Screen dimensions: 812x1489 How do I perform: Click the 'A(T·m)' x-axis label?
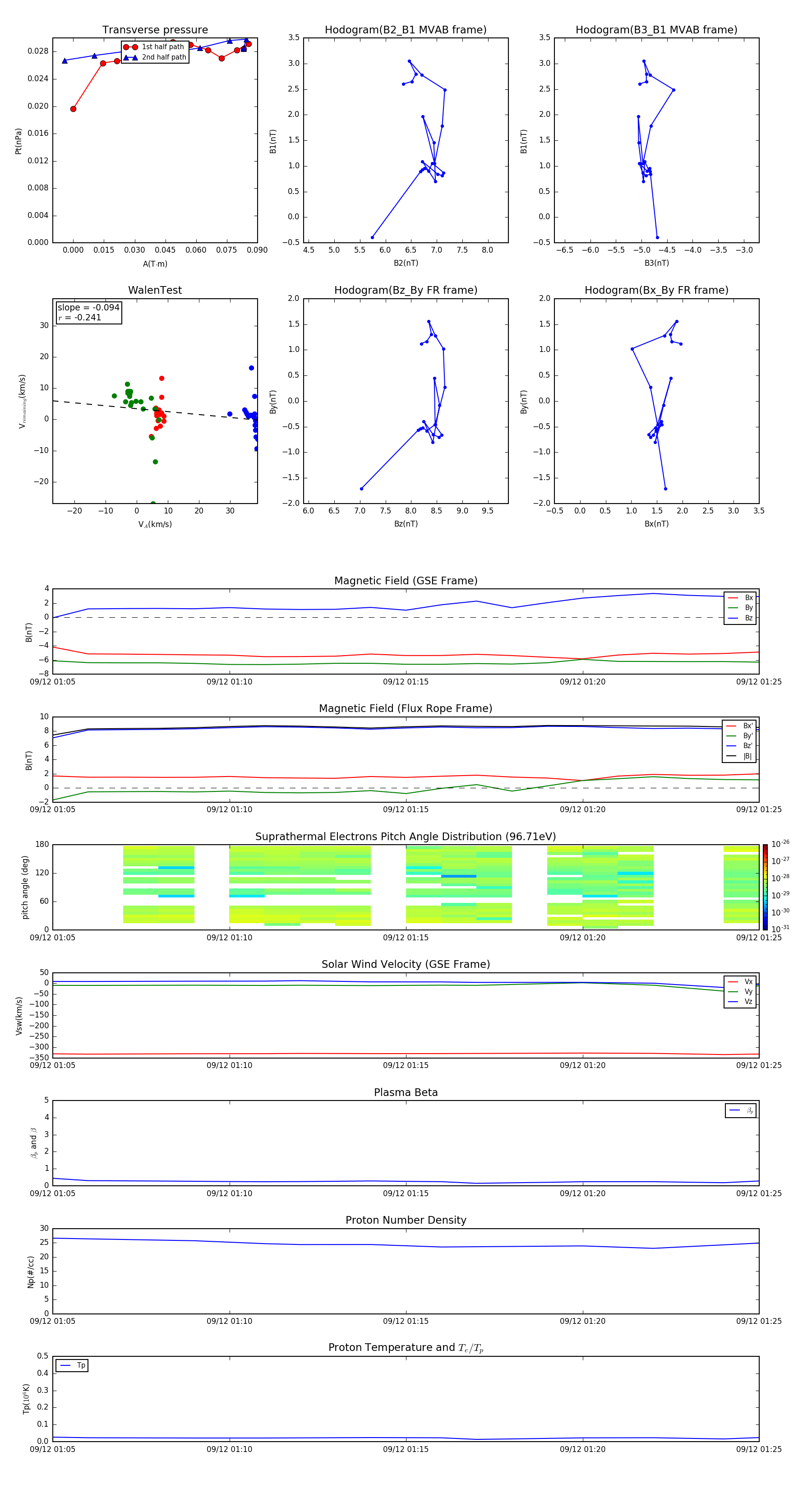tap(155, 264)
